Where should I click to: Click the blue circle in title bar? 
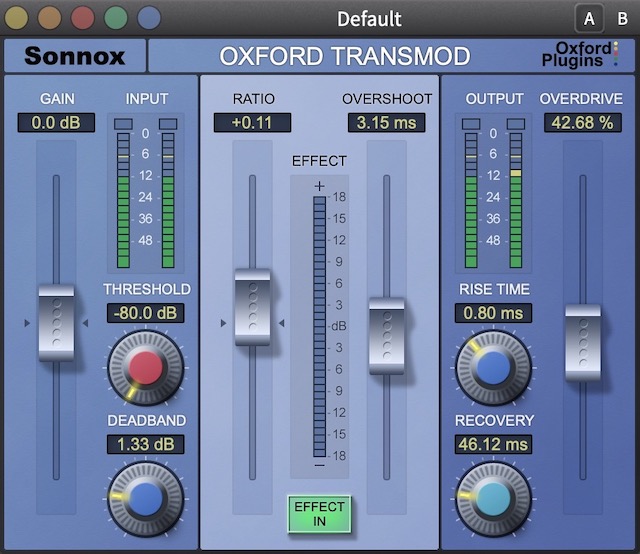click(148, 17)
